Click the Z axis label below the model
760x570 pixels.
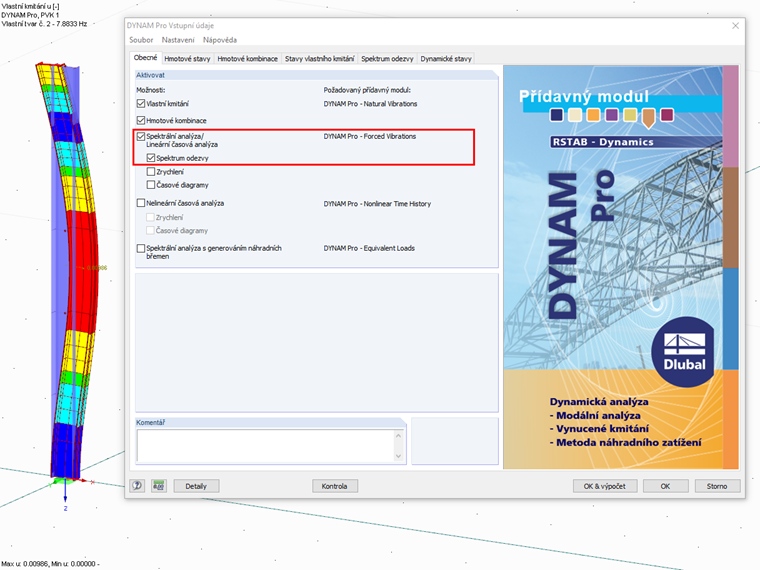(x=65, y=508)
